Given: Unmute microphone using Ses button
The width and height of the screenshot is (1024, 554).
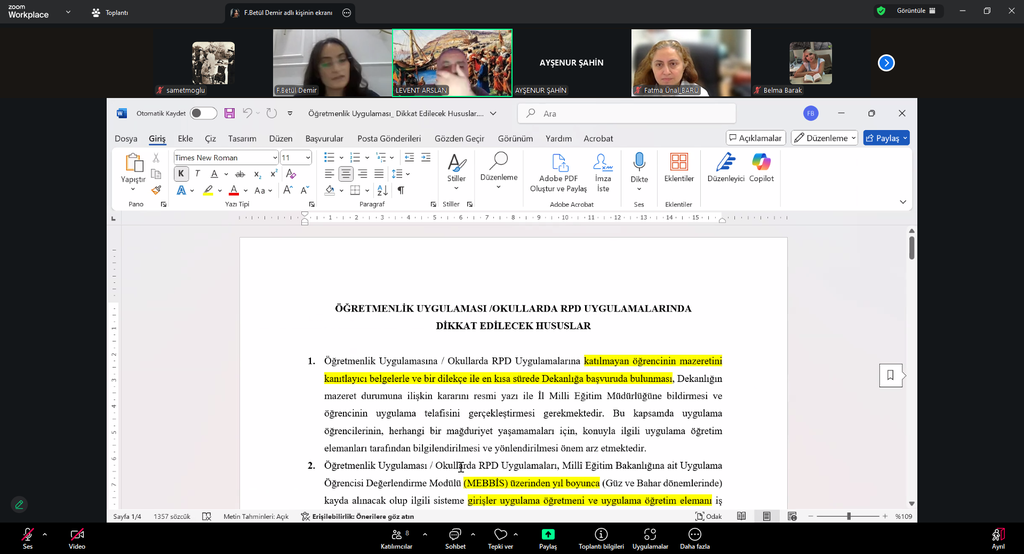Looking at the screenshot, I should 27,538.
